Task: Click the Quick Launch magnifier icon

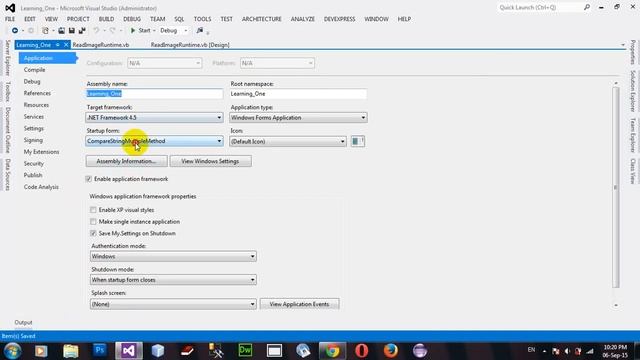Action: pyautogui.click(x=587, y=7)
